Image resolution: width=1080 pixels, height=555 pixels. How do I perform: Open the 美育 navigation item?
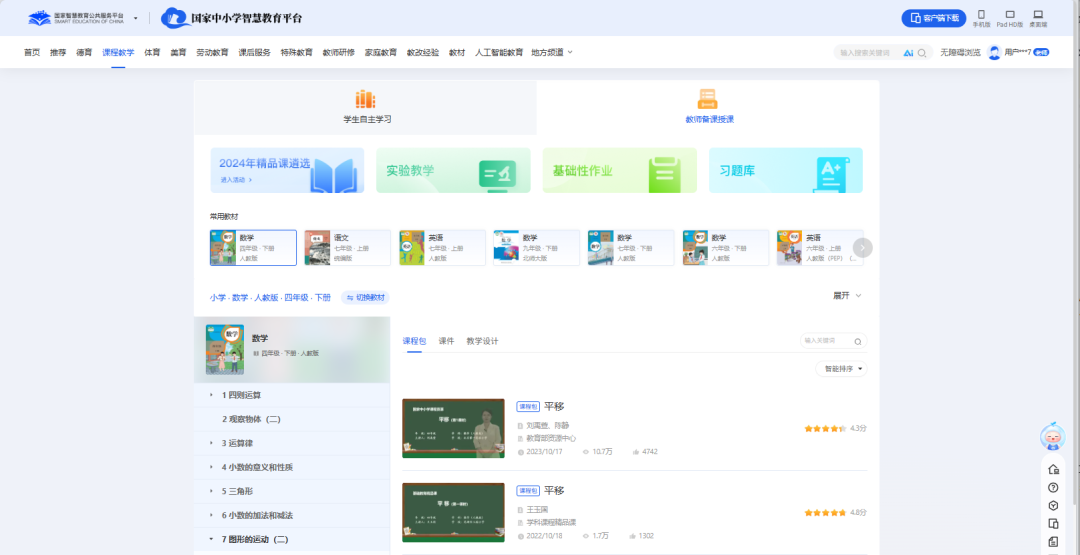(178, 52)
